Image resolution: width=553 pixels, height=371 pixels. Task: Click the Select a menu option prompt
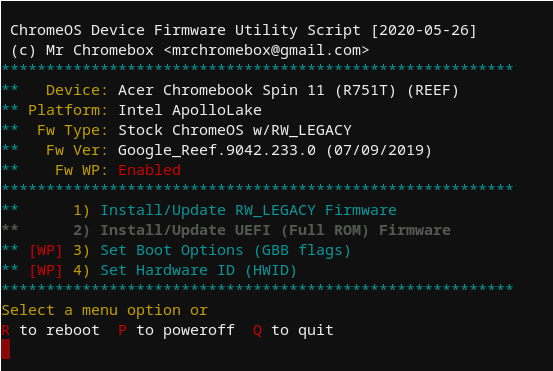105,311
